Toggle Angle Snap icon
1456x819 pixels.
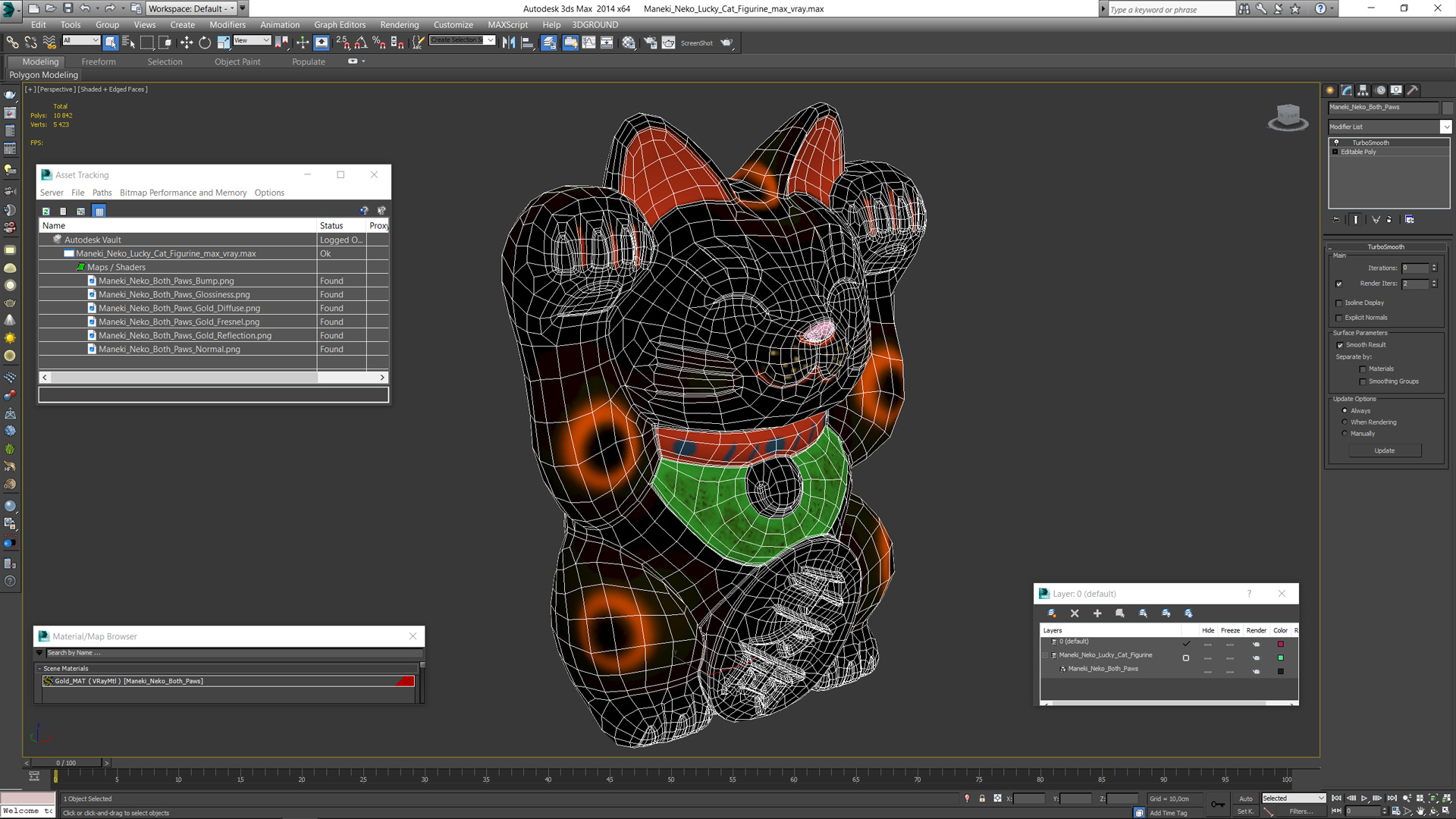click(x=361, y=42)
